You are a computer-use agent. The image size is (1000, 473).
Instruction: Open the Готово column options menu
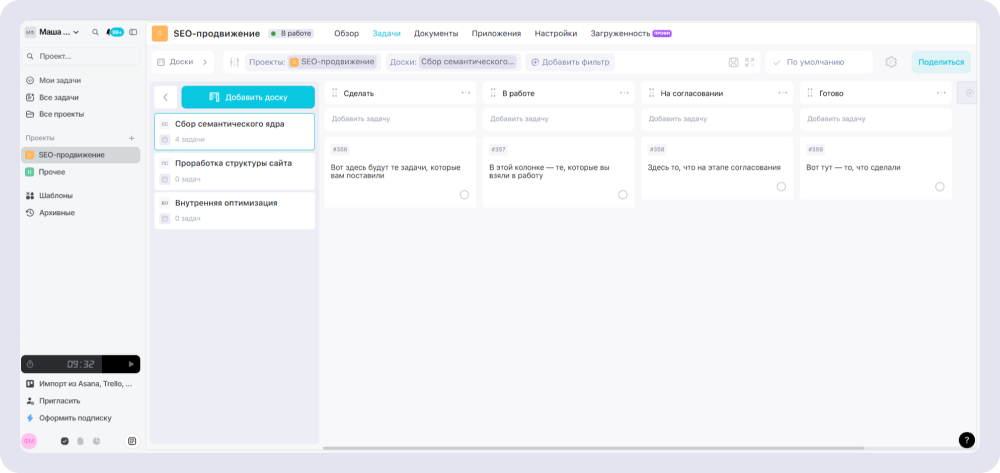tap(941, 93)
